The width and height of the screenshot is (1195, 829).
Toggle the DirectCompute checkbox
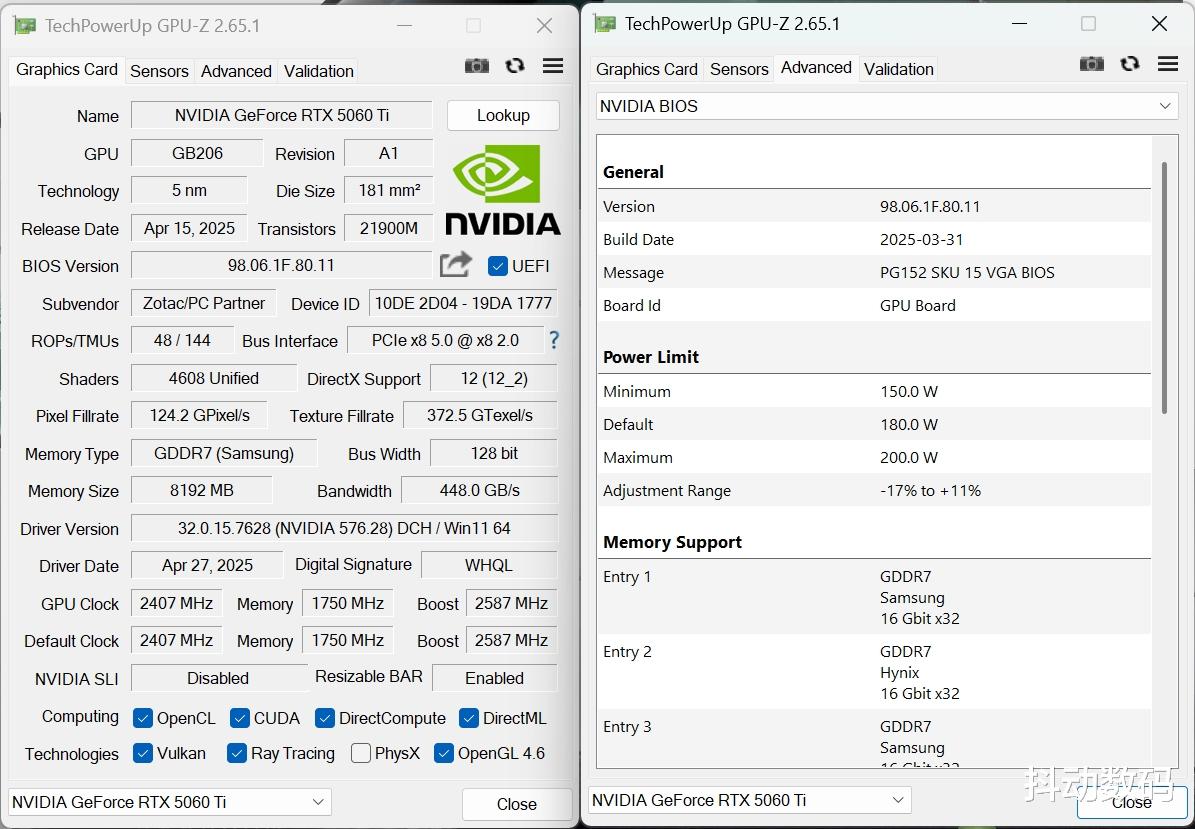325,718
